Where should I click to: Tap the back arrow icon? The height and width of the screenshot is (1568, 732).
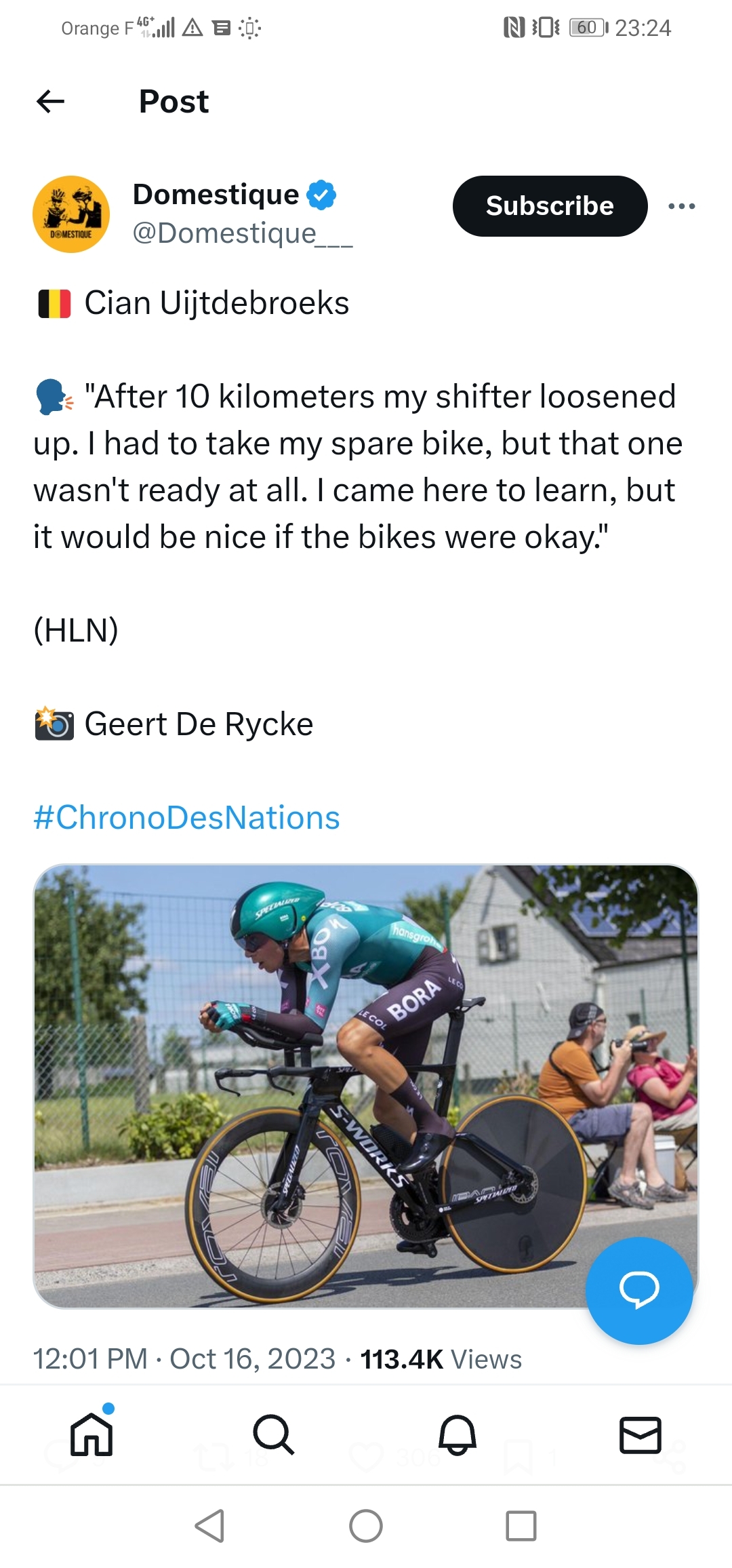point(50,102)
